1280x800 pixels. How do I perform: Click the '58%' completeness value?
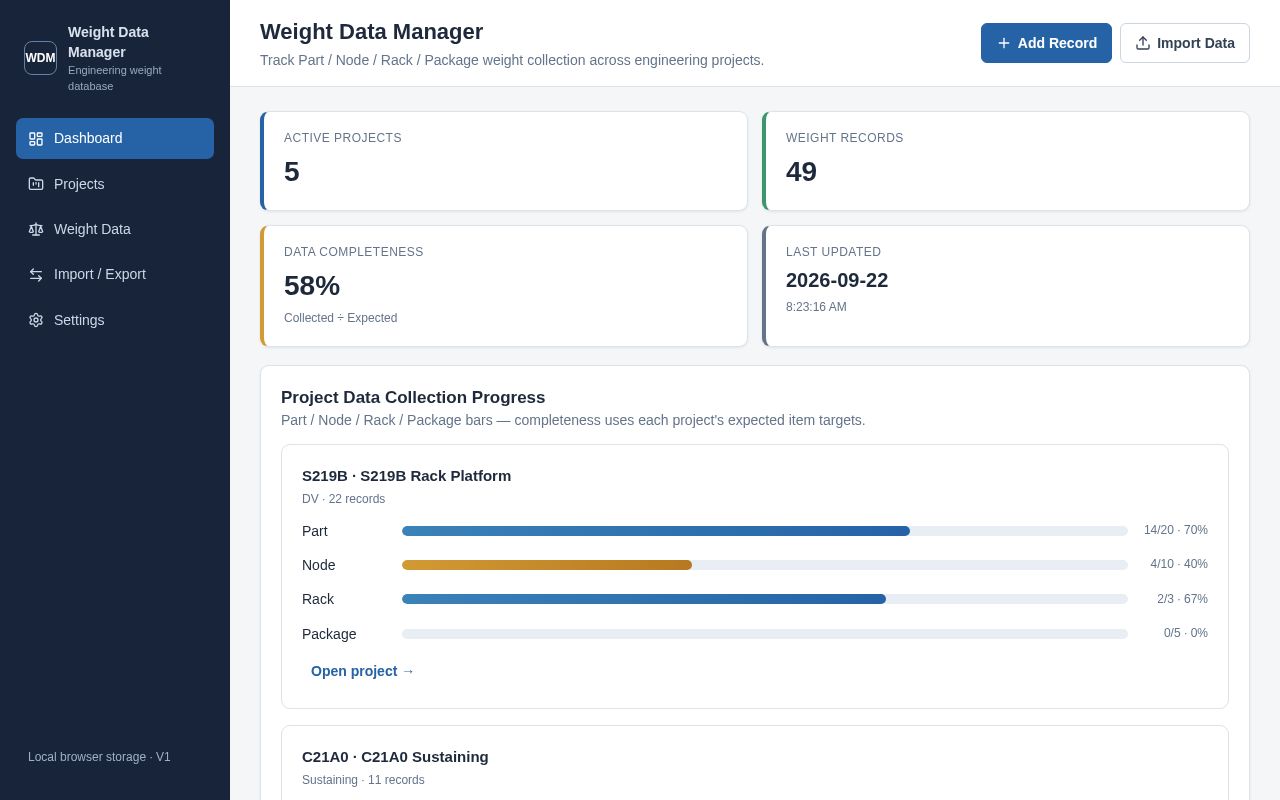pos(312,286)
